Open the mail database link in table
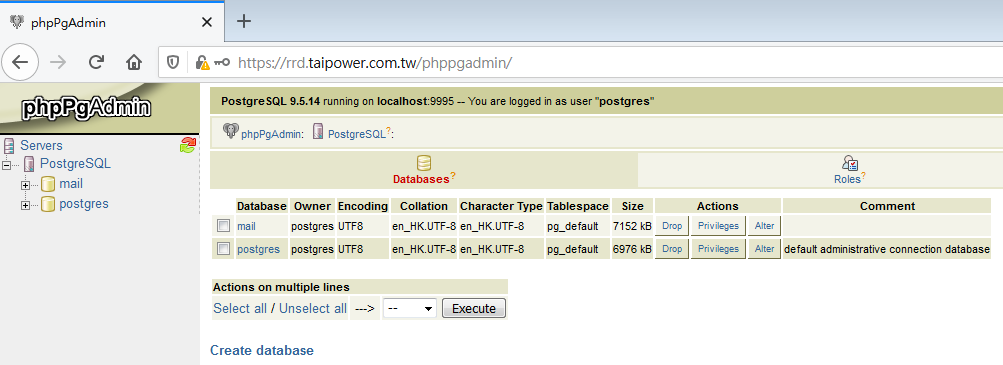1003x365 pixels. point(246,226)
